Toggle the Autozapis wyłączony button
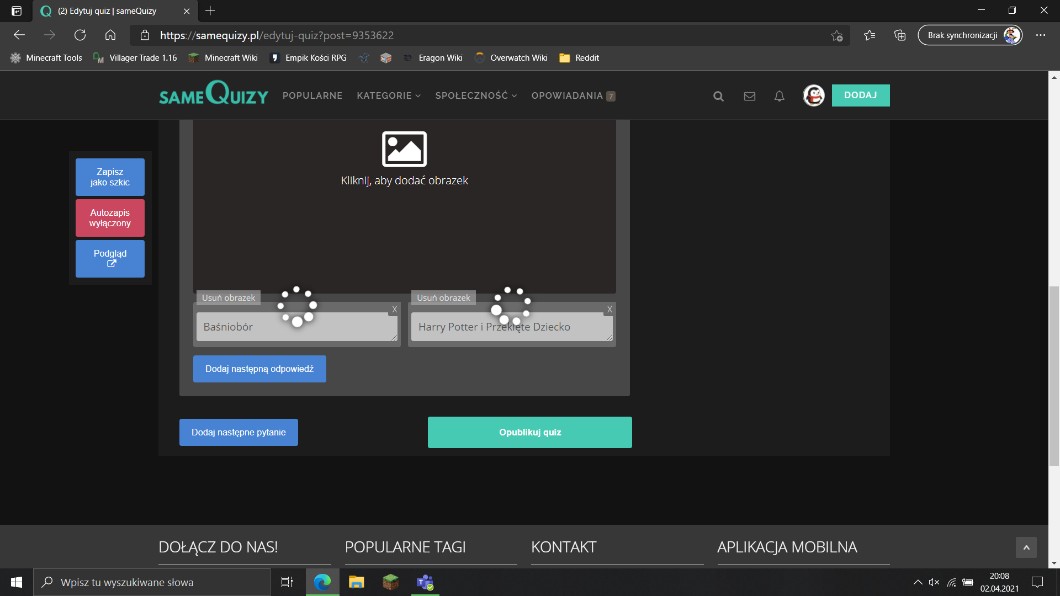Screen dimensions: 1060x596 110,218
